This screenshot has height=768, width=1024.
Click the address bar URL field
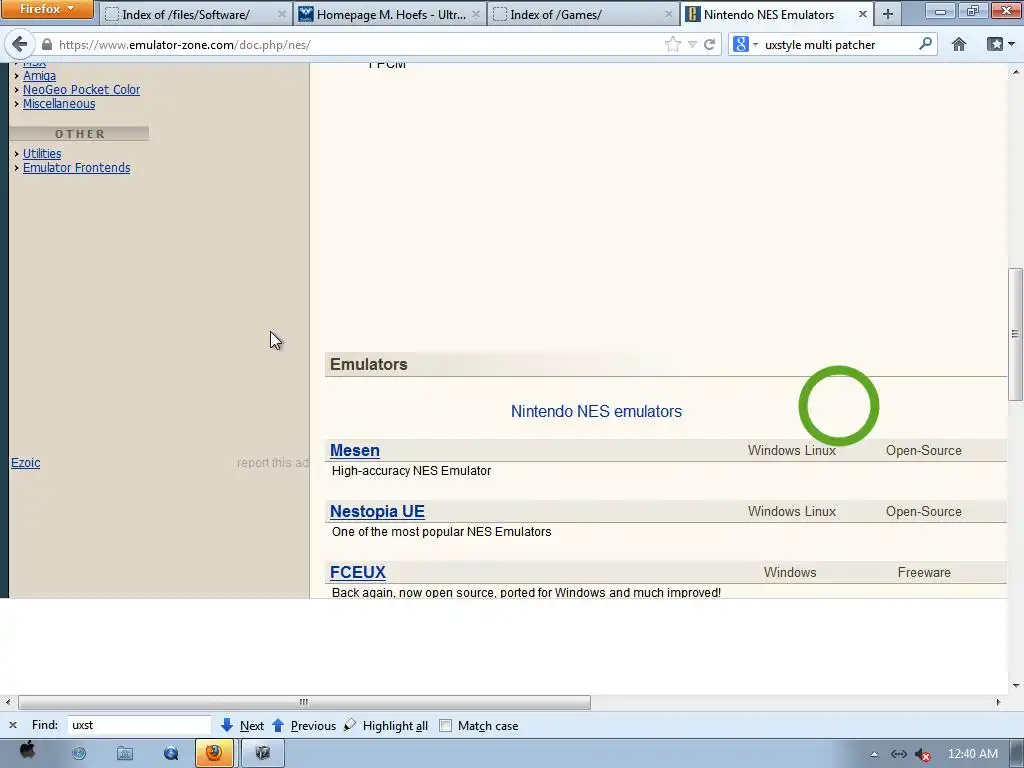[x=358, y=44]
